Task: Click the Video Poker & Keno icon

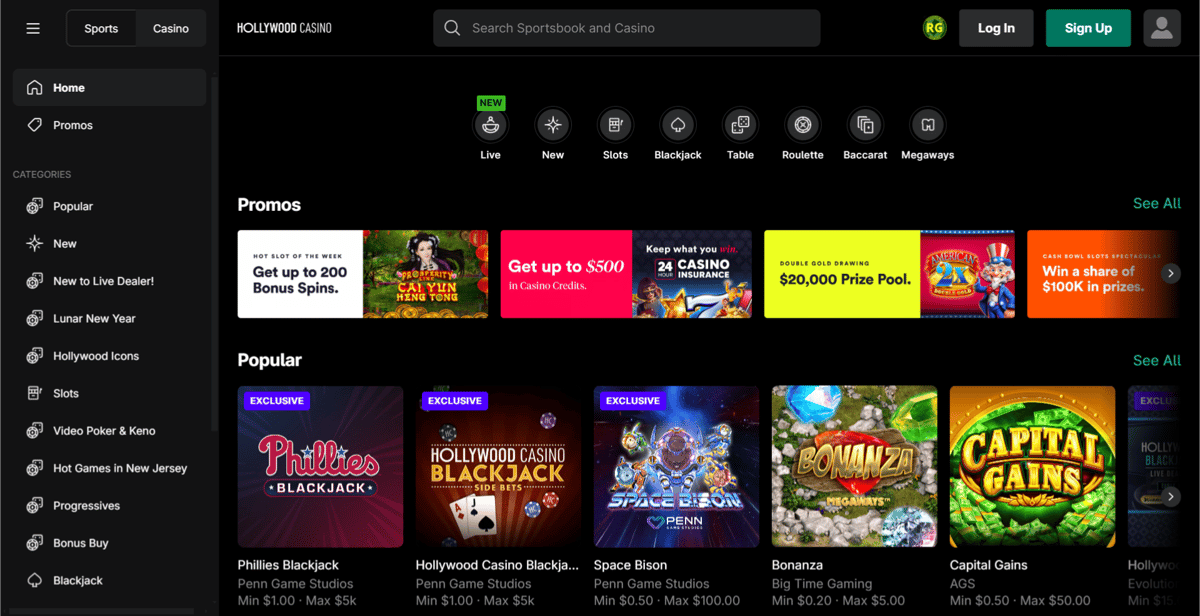Action: tap(35, 431)
